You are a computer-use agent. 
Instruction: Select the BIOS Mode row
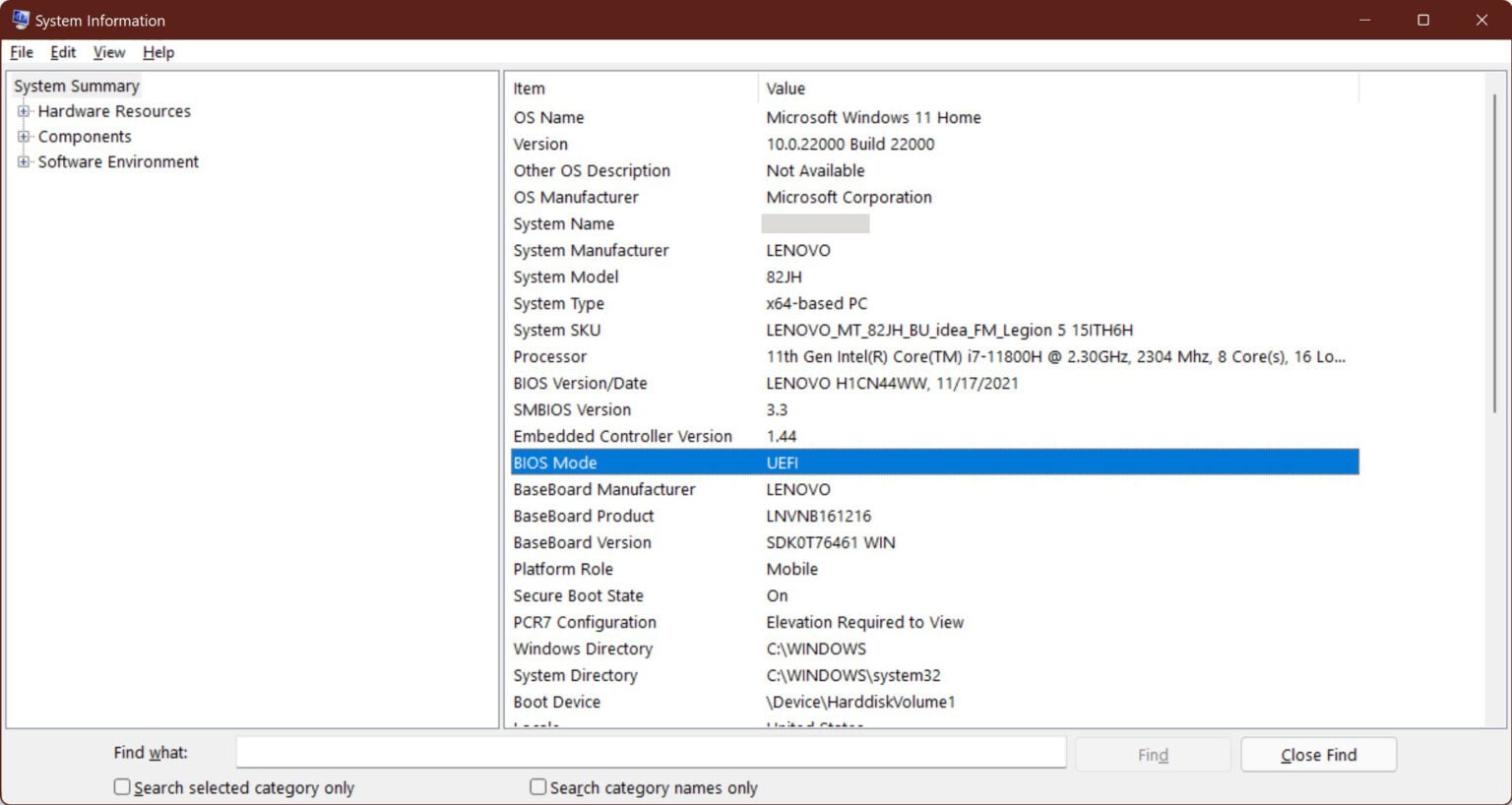click(689, 462)
